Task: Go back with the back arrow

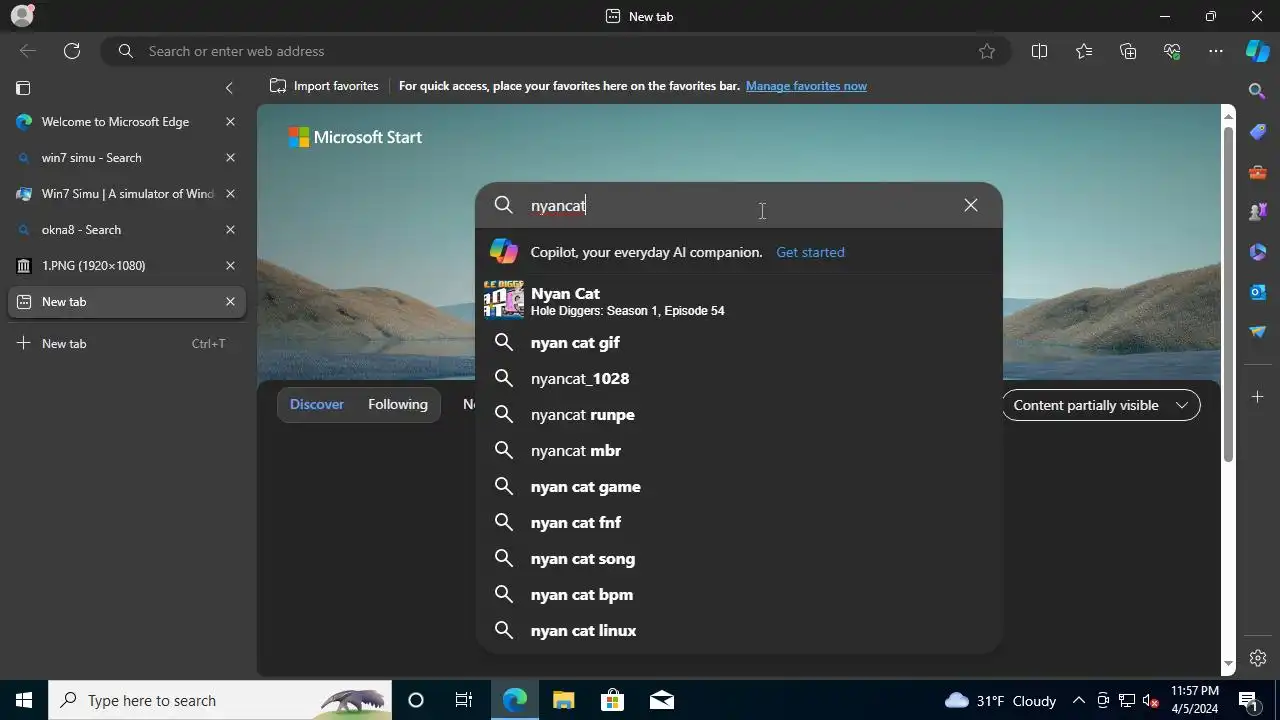Action: pyautogui.click(x=28, y=51)
